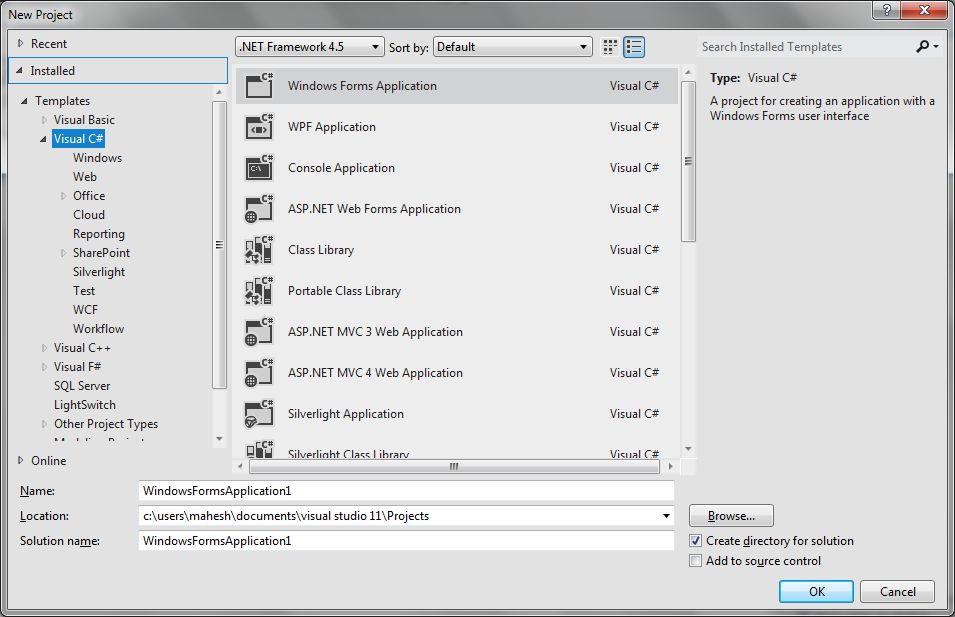Select the "Silverlight Application" template name
The width and height of the screenshot is (955, 617).
(345, 414)
